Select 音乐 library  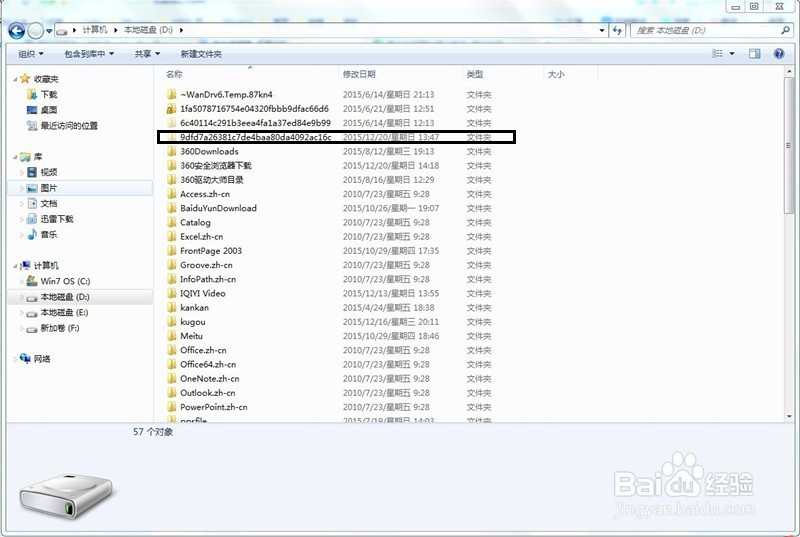click(x=49, y=235)
